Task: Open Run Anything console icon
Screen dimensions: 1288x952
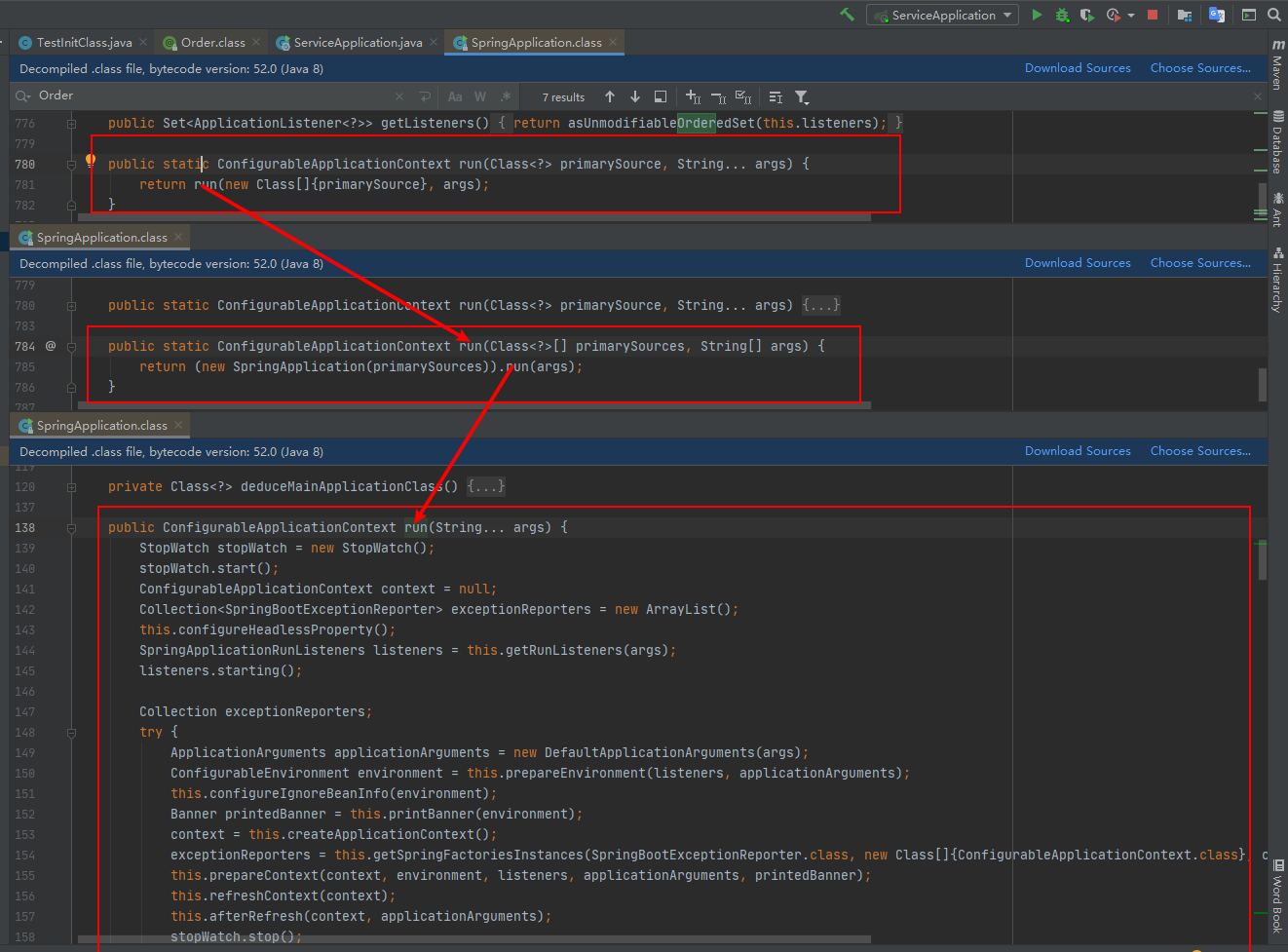Action: click(1249, 15)
